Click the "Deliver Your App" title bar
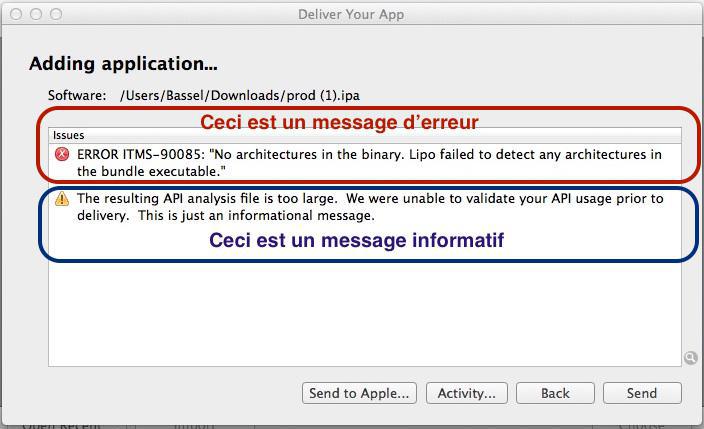 point(351,14)
